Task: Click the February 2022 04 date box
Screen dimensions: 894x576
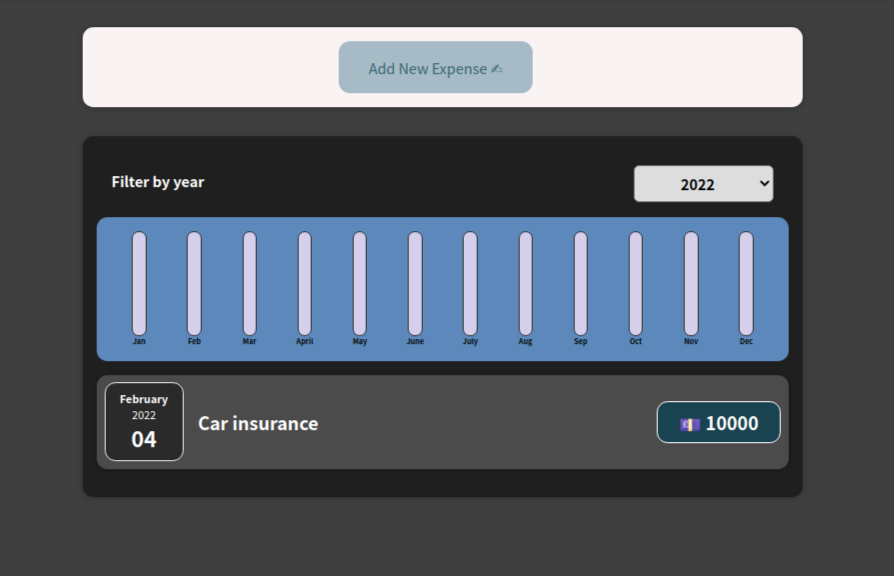Action: coord(144,421)
